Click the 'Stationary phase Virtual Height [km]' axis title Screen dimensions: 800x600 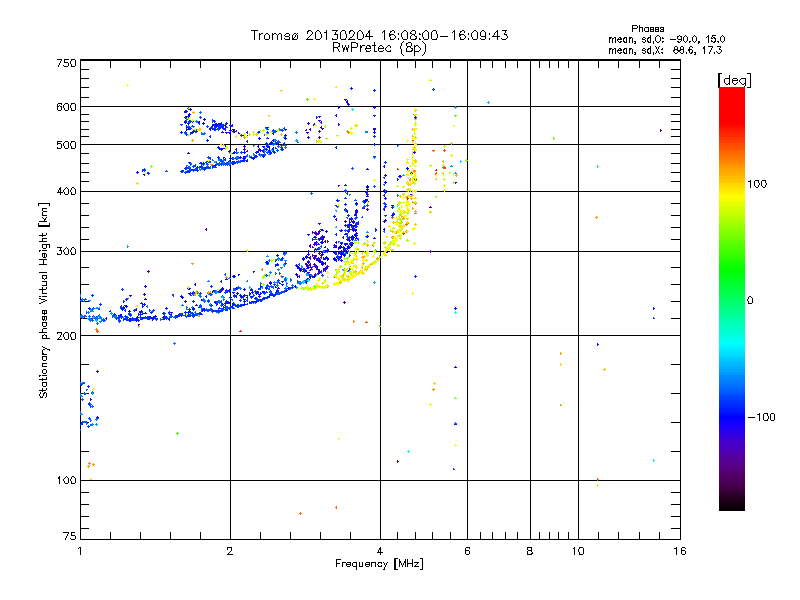pos(44,300)
